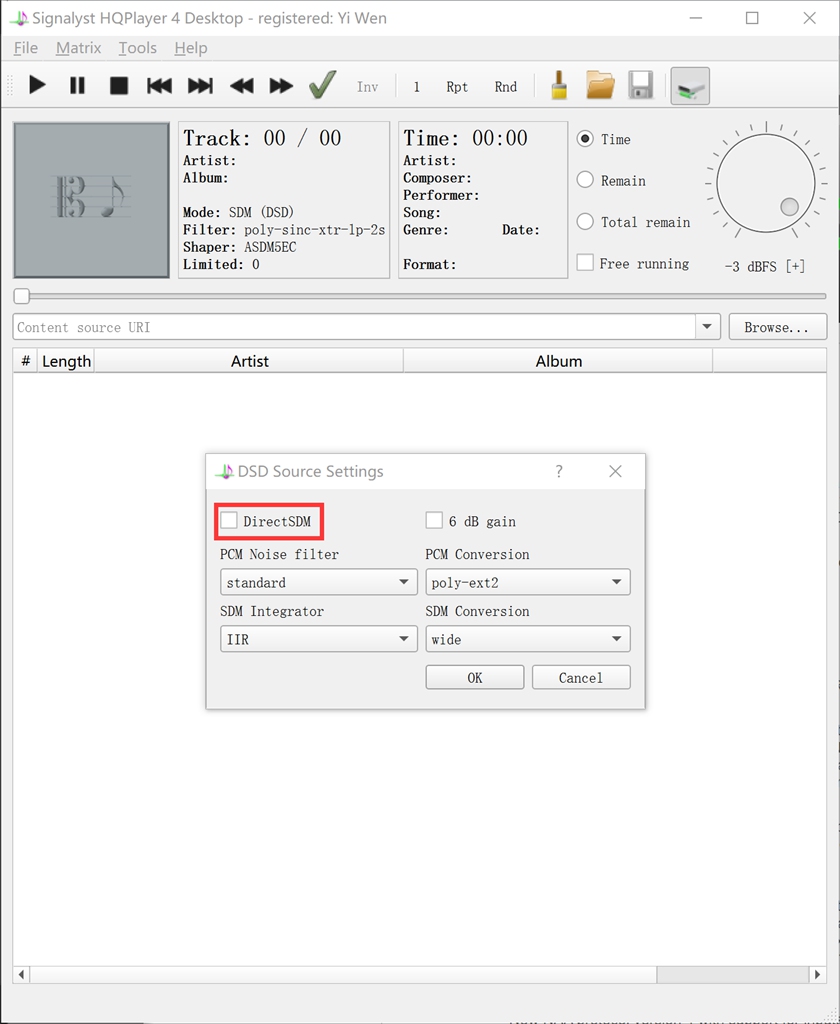Enable the Free running checkbox
Image resolution: width=840 pixels, height=1024 pixels.
[x=585, y=263]
